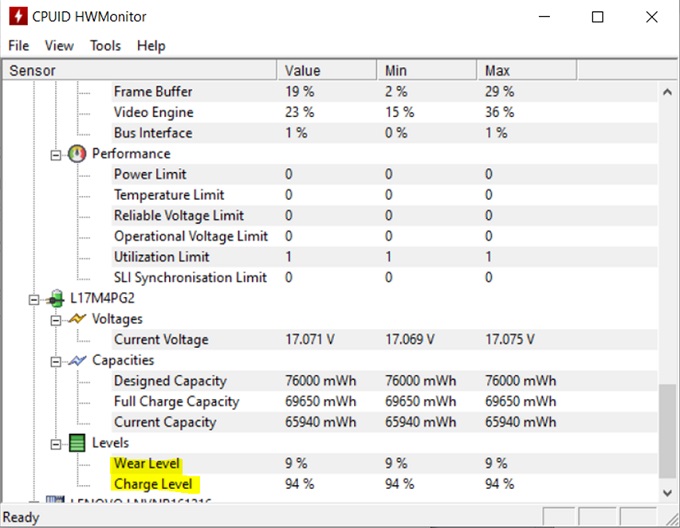Click the CPUID HWMonitor lightning app icon
The image size is (680, 528).
(x=18, y=16)
